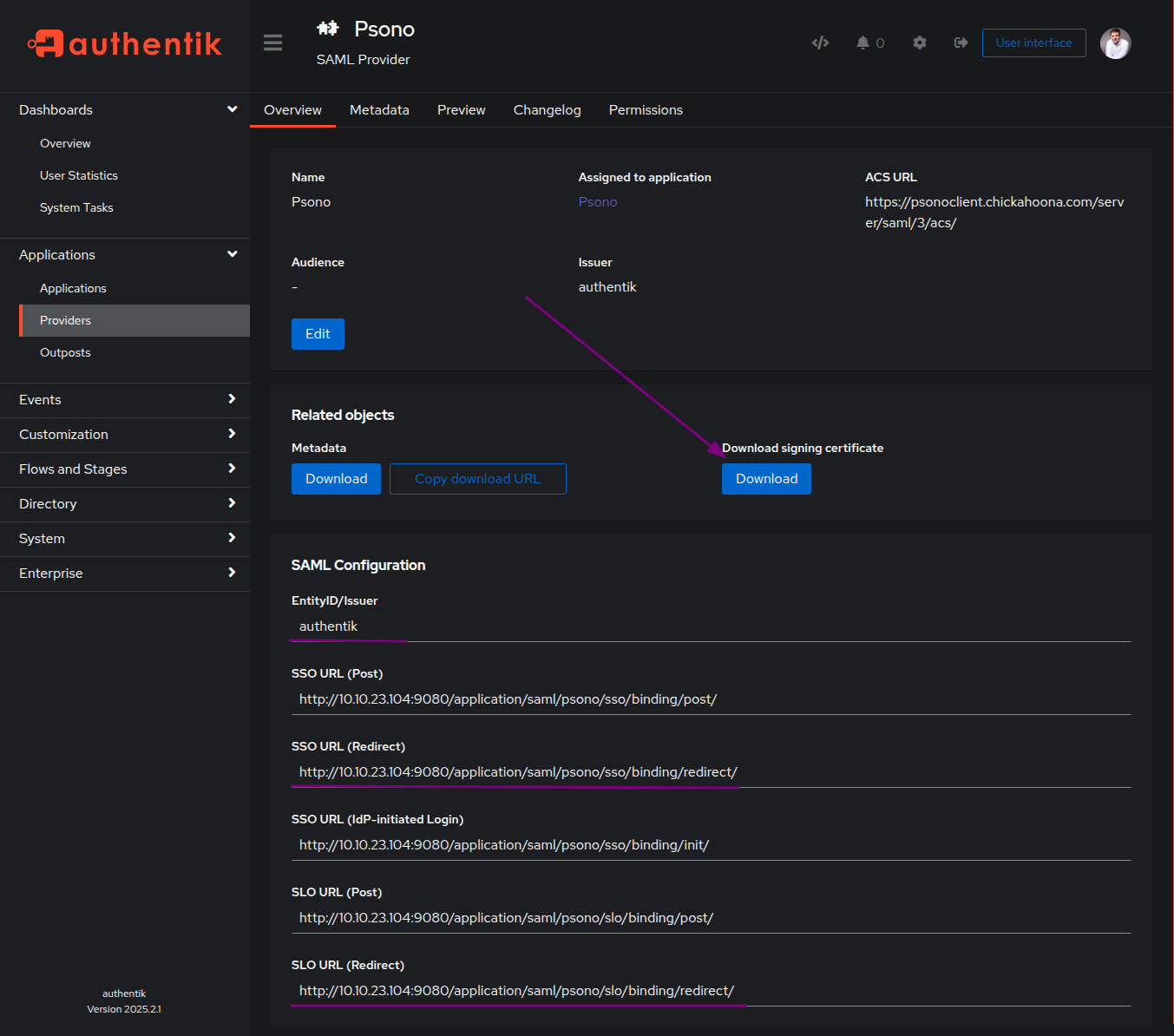Toggle the hamburger sidebar menu
1174x1036 pixels.
[x=272, y=43]
